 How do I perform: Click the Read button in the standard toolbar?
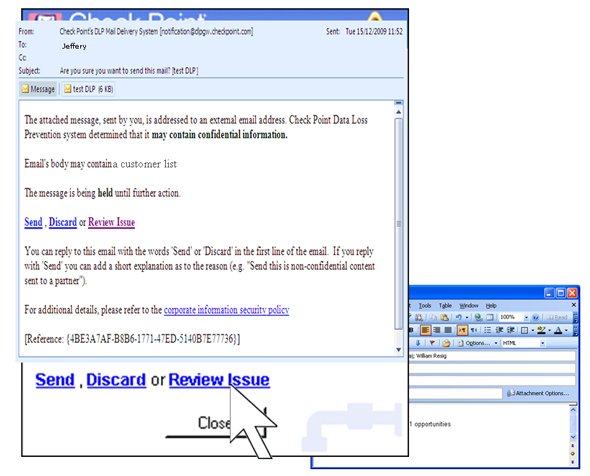[556, 318]
